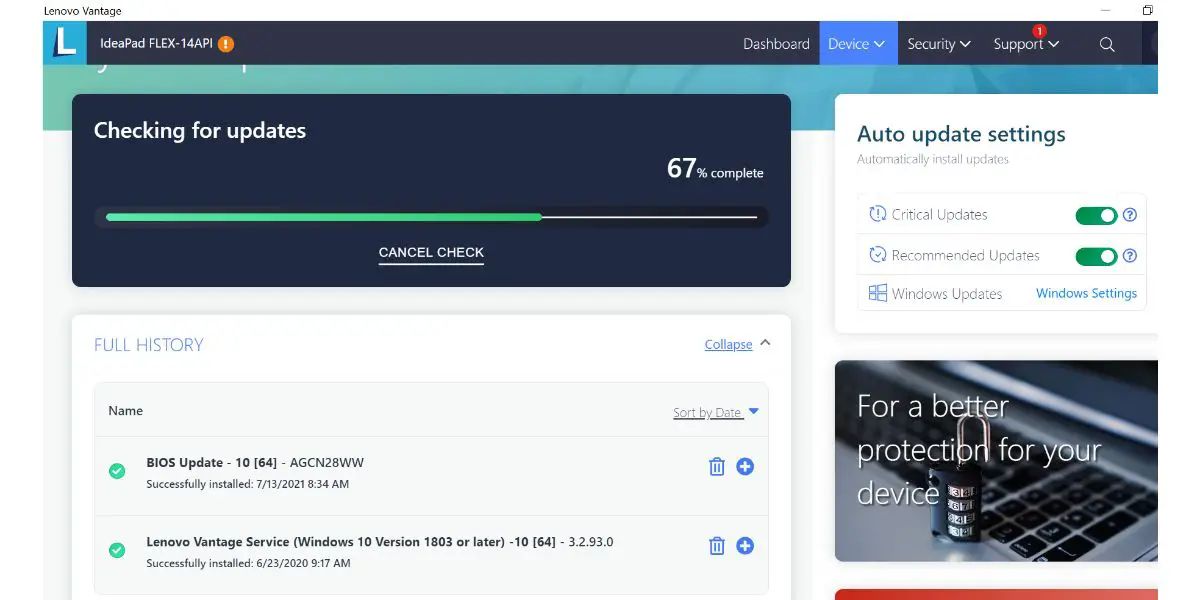Open the Security dropdown menu
This screenshot has height=600, width=1200.
939,44
